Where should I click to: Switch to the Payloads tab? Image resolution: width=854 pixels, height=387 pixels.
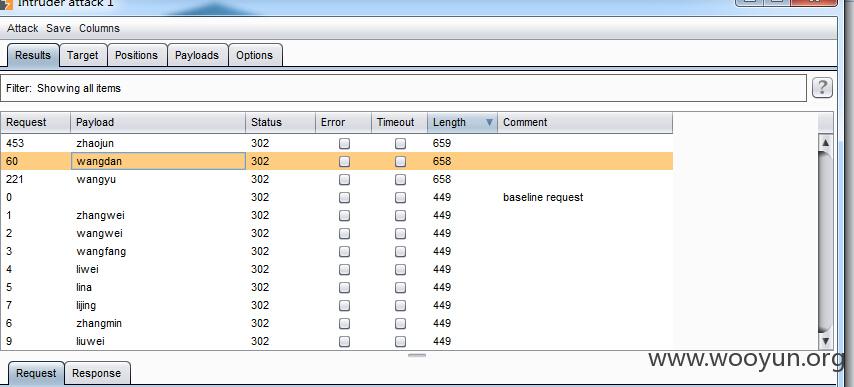tap(197, 55)
